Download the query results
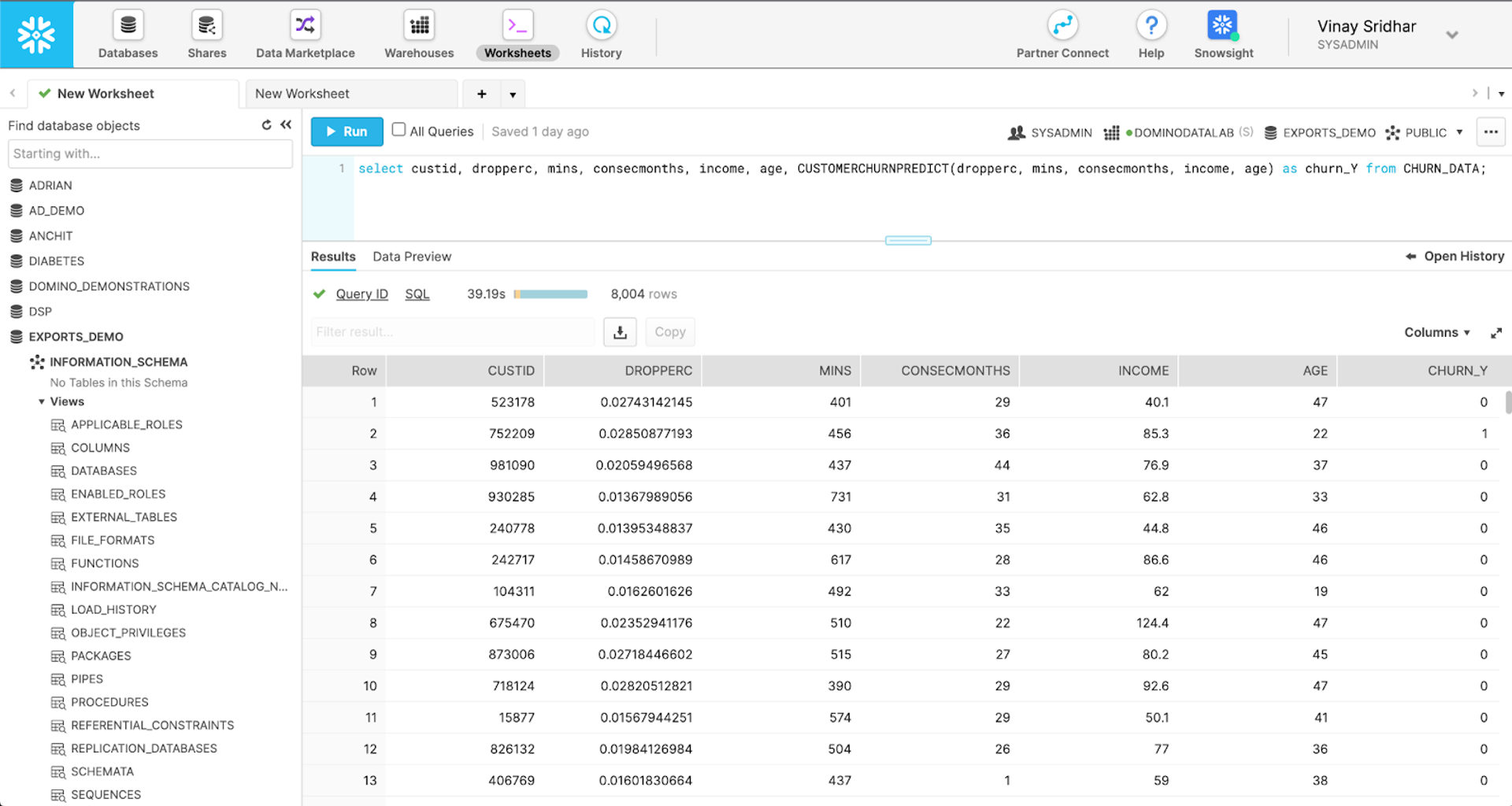Screen dimensions: 1512x806 pos(620,332)
